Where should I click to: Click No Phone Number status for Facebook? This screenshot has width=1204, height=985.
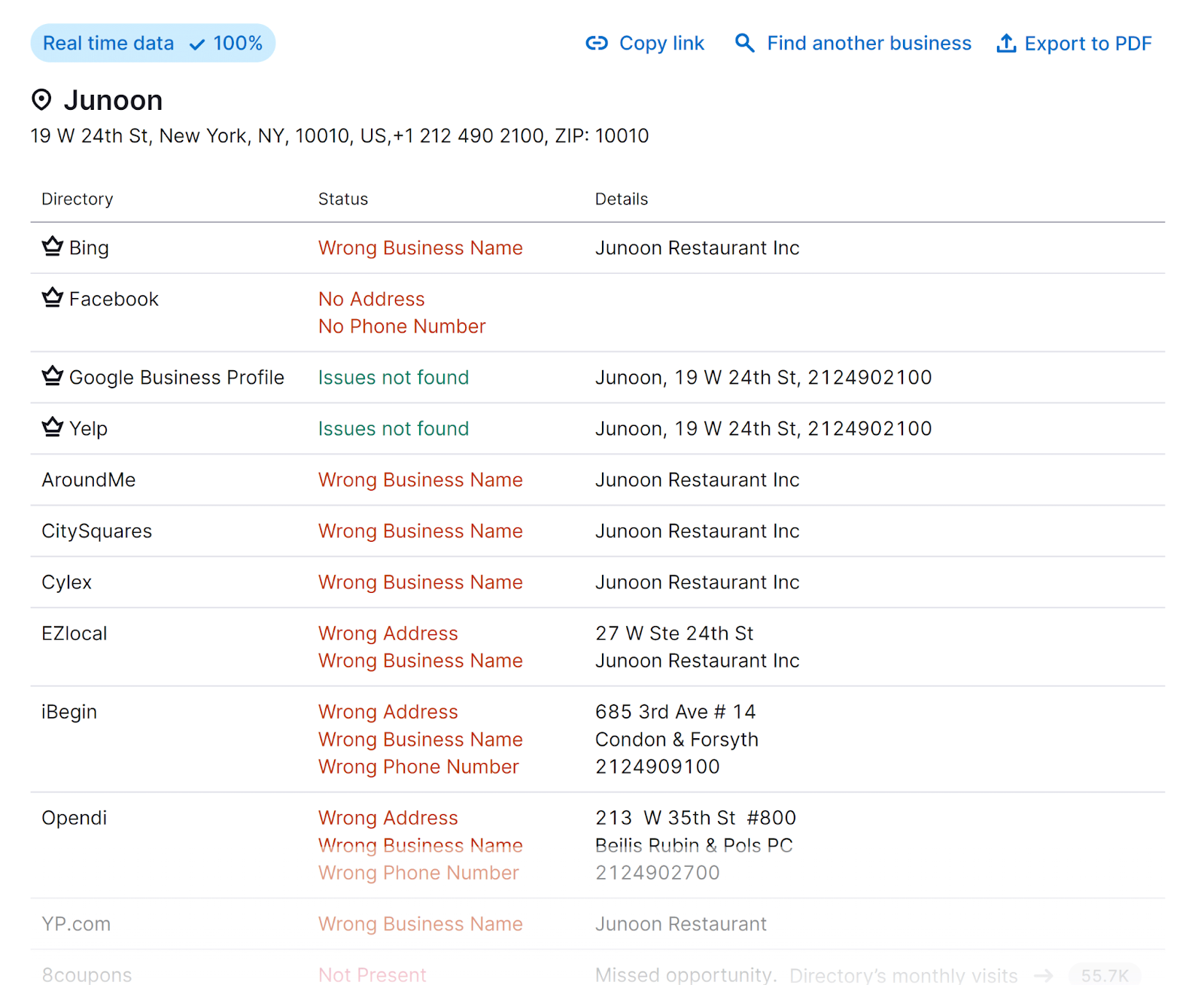[402, 326]
